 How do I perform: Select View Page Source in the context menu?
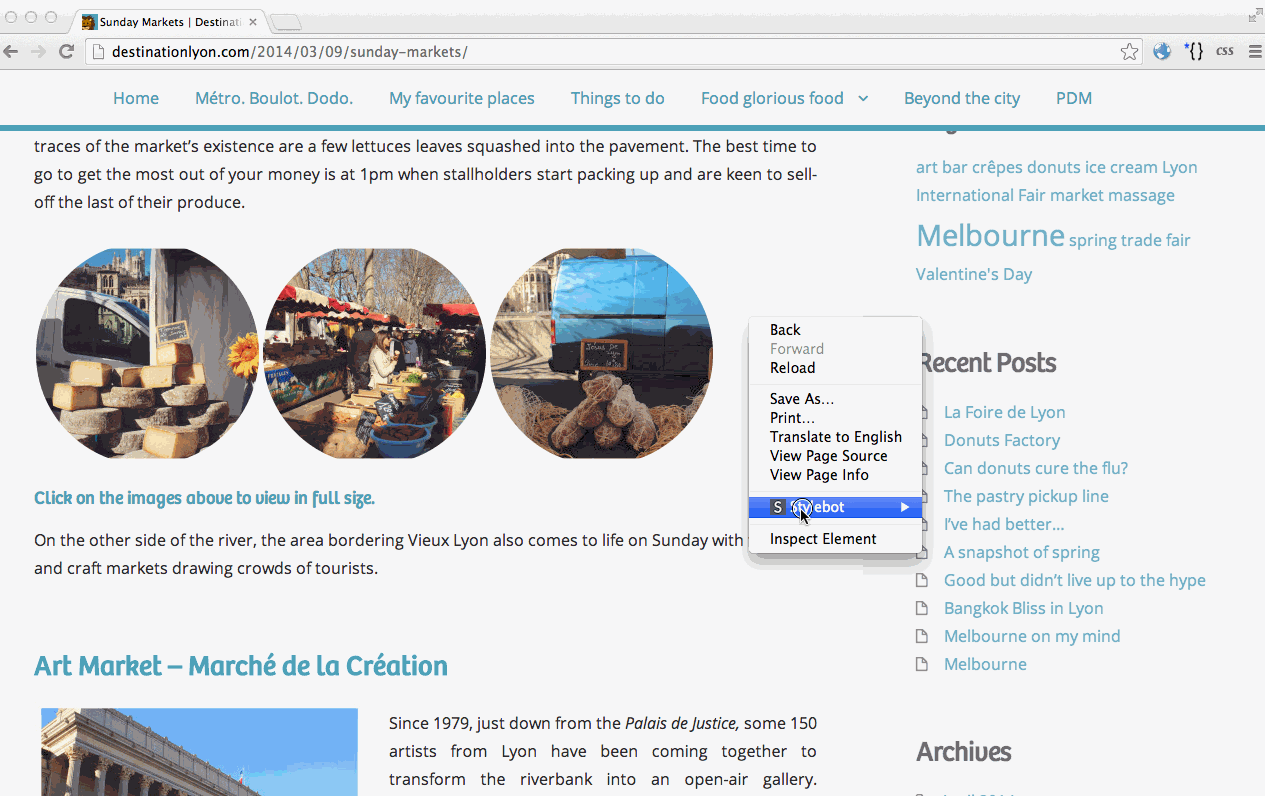[x=828, y=456]
